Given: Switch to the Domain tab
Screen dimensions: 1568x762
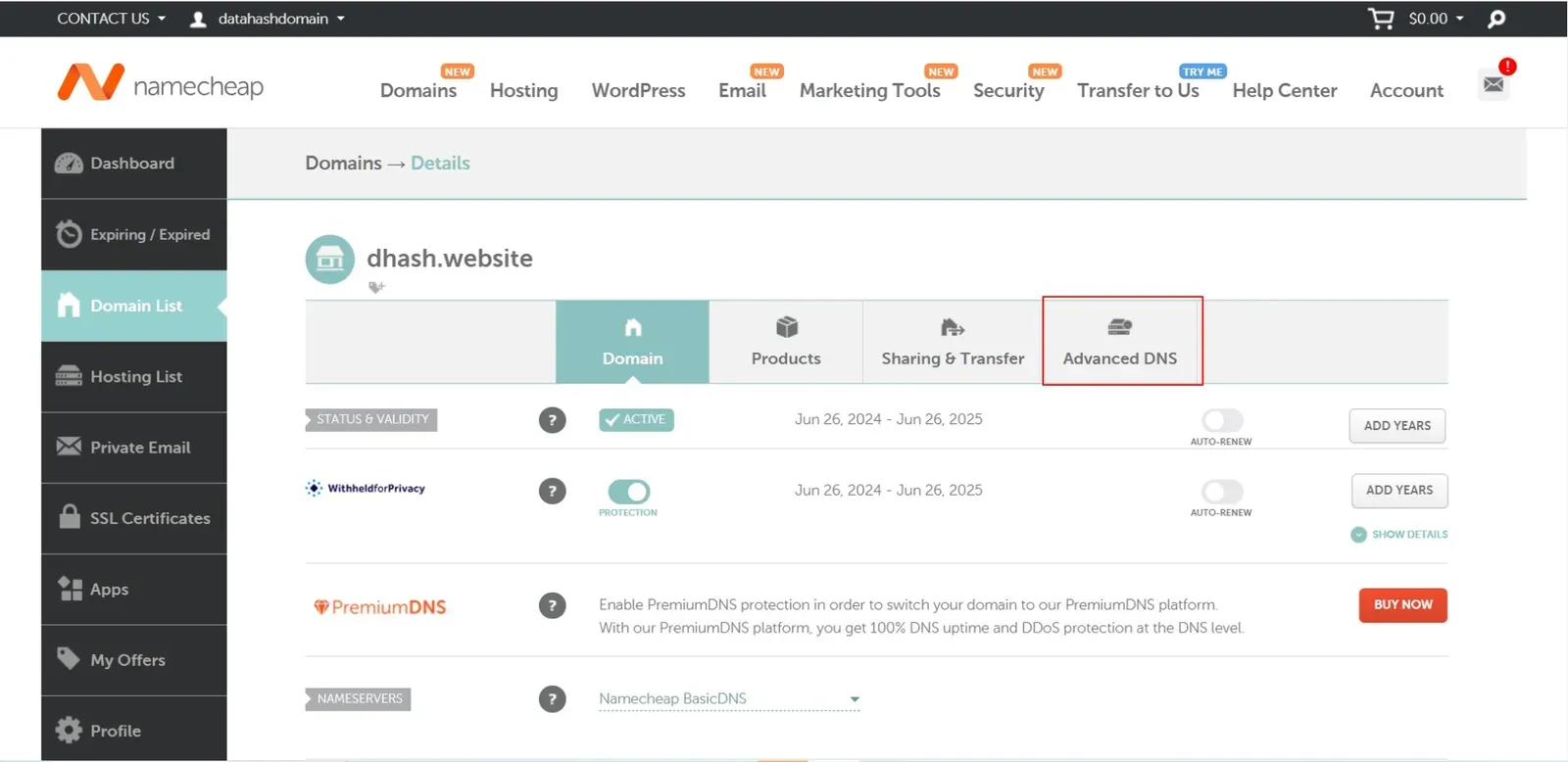Looking at the screenshot, I should (x=632, y=342).
